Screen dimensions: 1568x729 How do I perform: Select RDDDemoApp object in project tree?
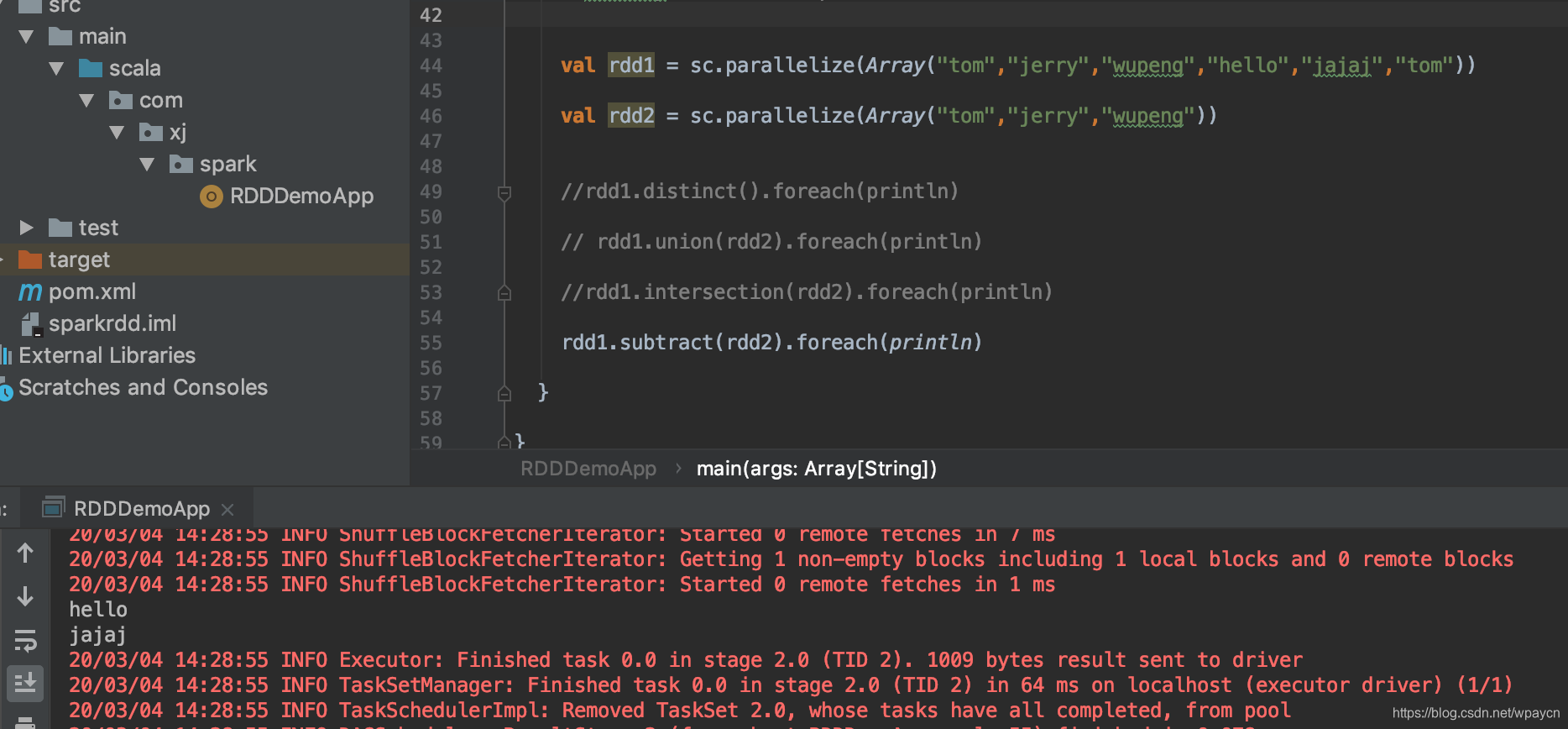301,196
